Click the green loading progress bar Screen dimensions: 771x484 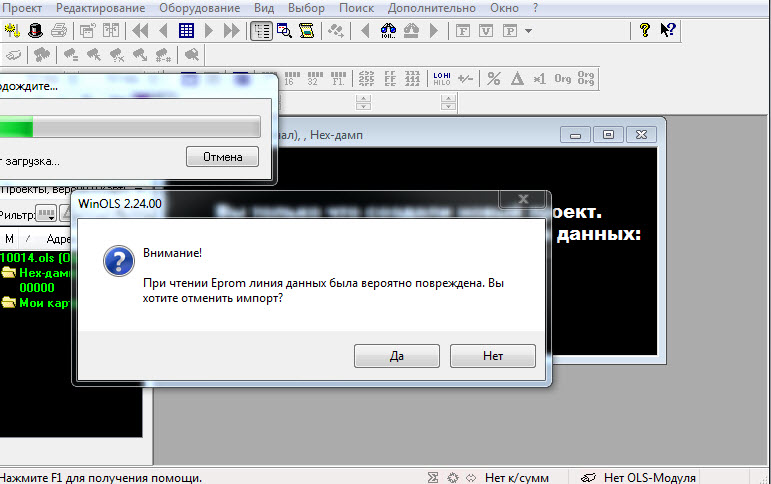130,127
